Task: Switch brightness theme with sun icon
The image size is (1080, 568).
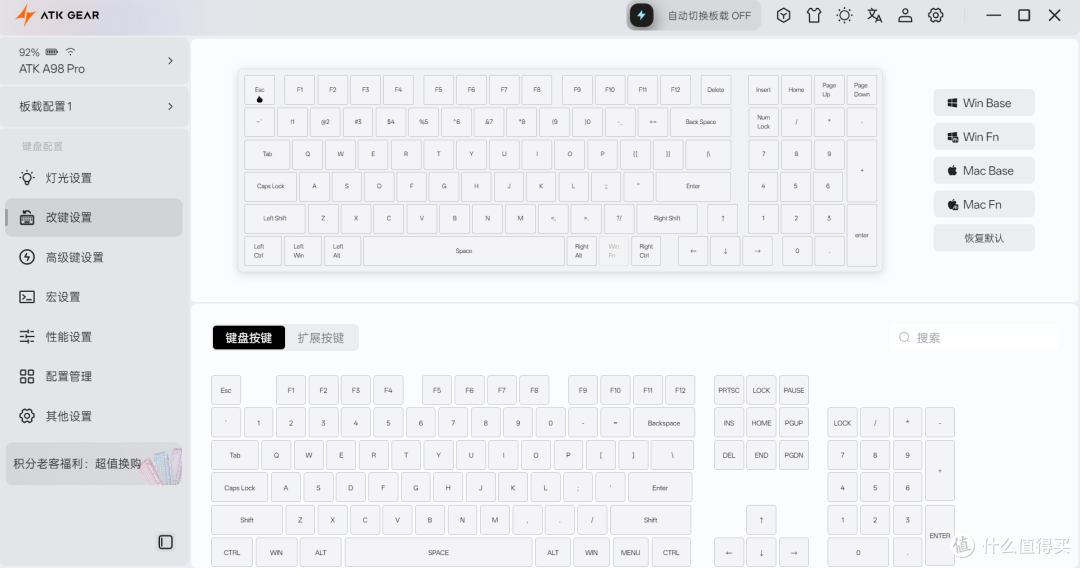Action: point(844,15)
